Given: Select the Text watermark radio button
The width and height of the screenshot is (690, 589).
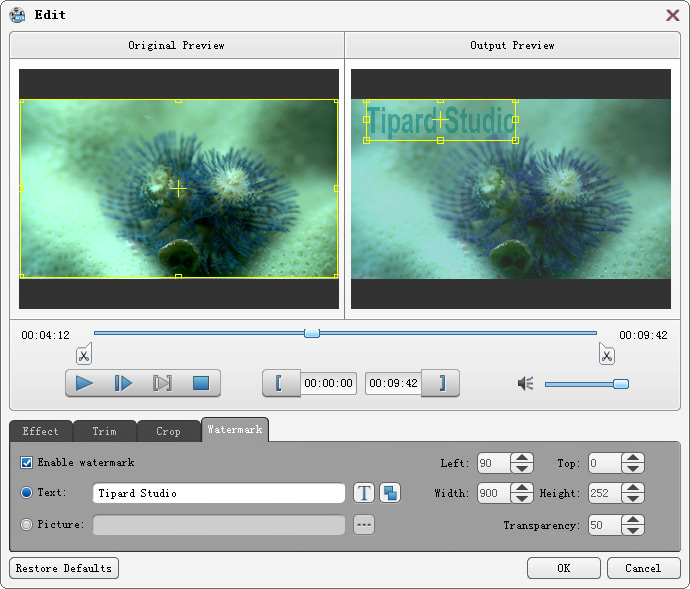Looking at the screenshot, I should coord(26,492).
